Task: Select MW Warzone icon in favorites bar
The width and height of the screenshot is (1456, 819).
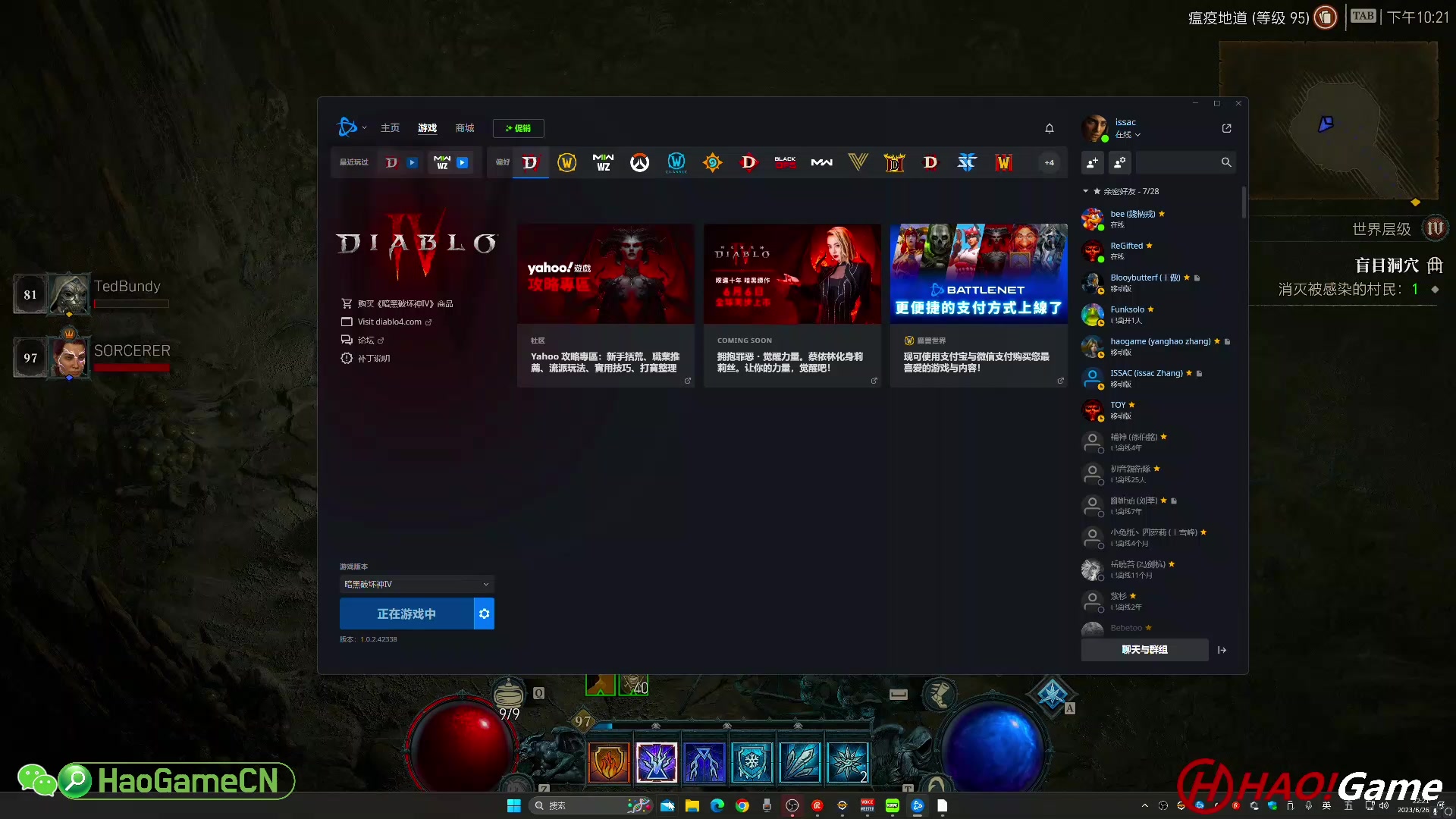Action: (603, 162)
